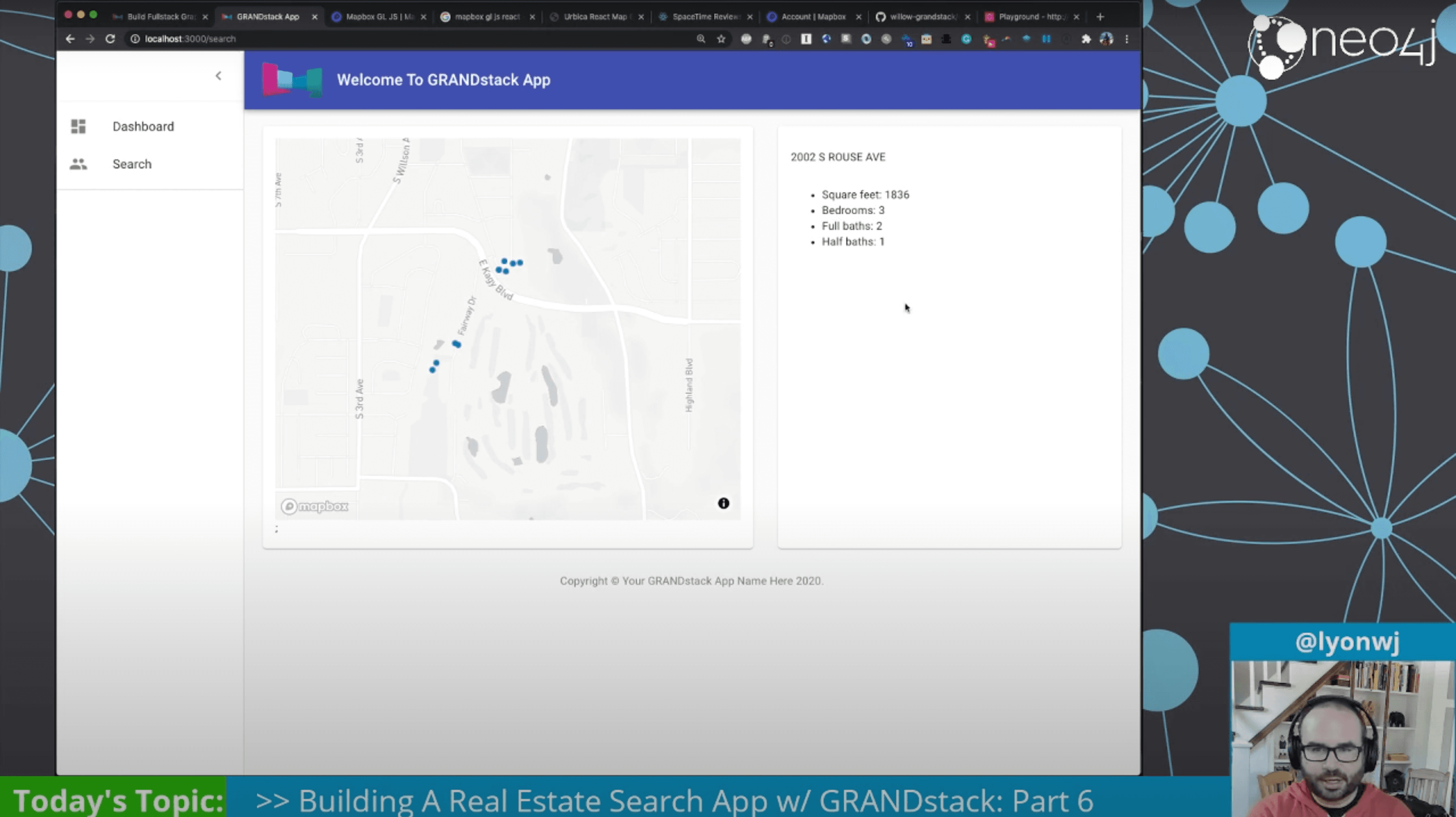Open the willow-grandstack GitHub tab

click(x=921, y=17)
